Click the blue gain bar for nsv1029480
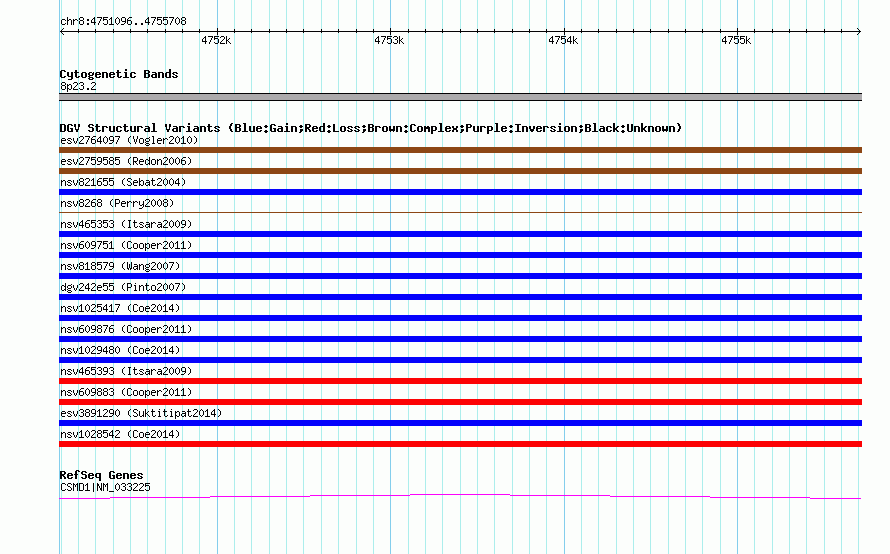Screen dimensions: 890x554 [x=460, y=360]
